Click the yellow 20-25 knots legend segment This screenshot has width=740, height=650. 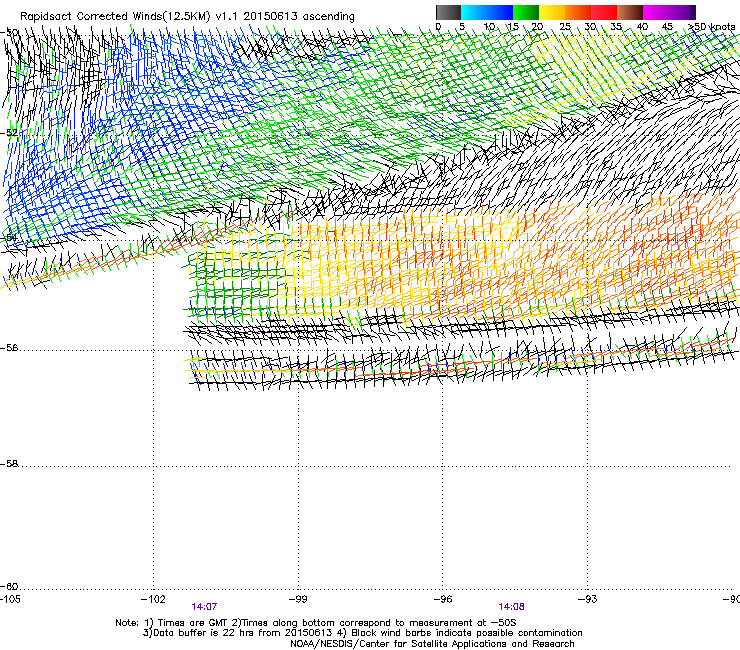point(552,12)
